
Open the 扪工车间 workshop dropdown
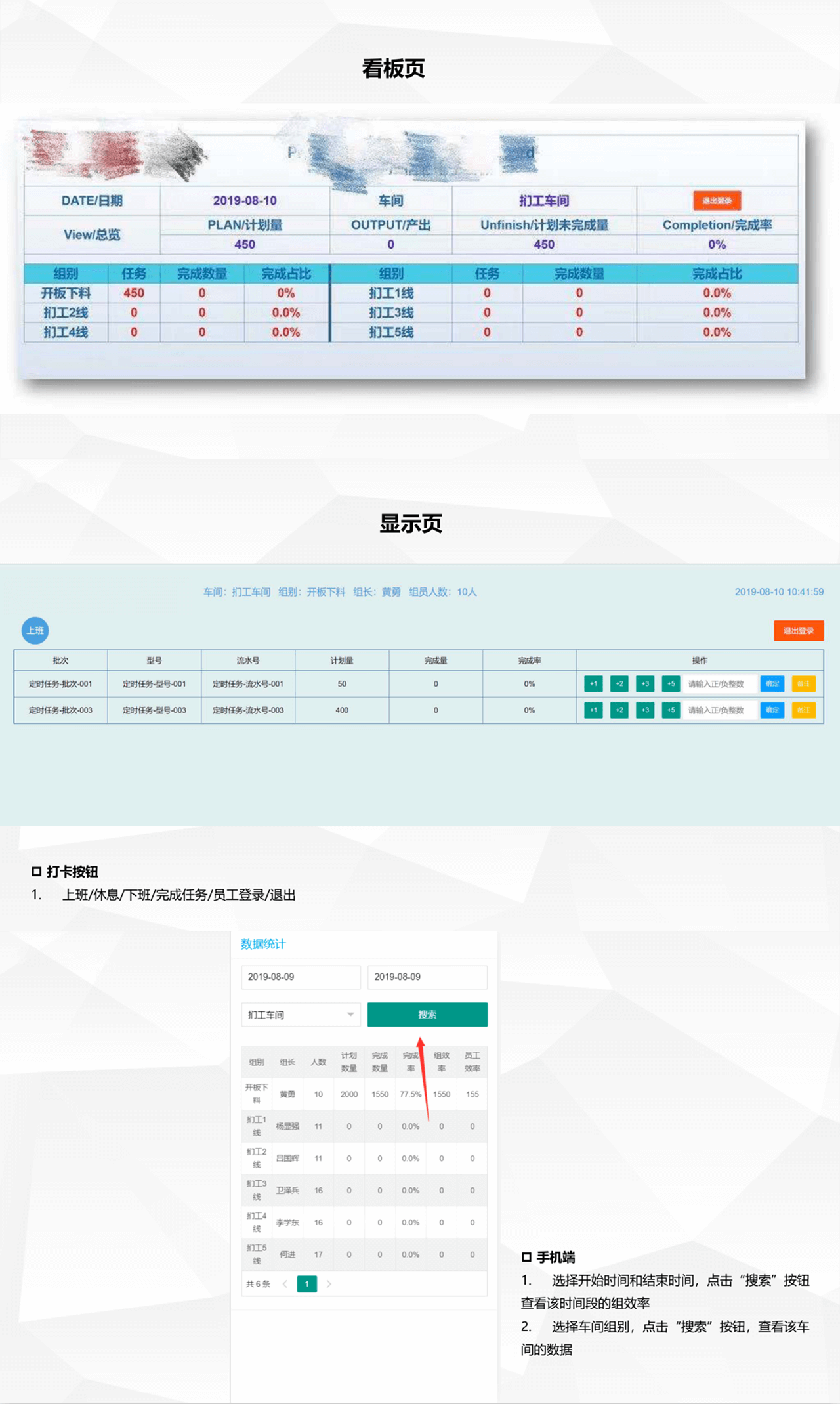(x=301, y=1014)
